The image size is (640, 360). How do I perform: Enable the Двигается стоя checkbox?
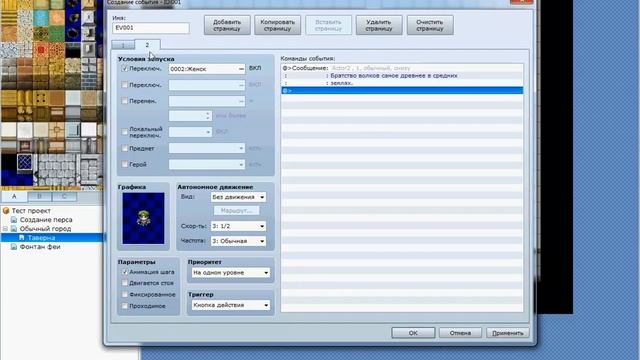tap(124, 283)
